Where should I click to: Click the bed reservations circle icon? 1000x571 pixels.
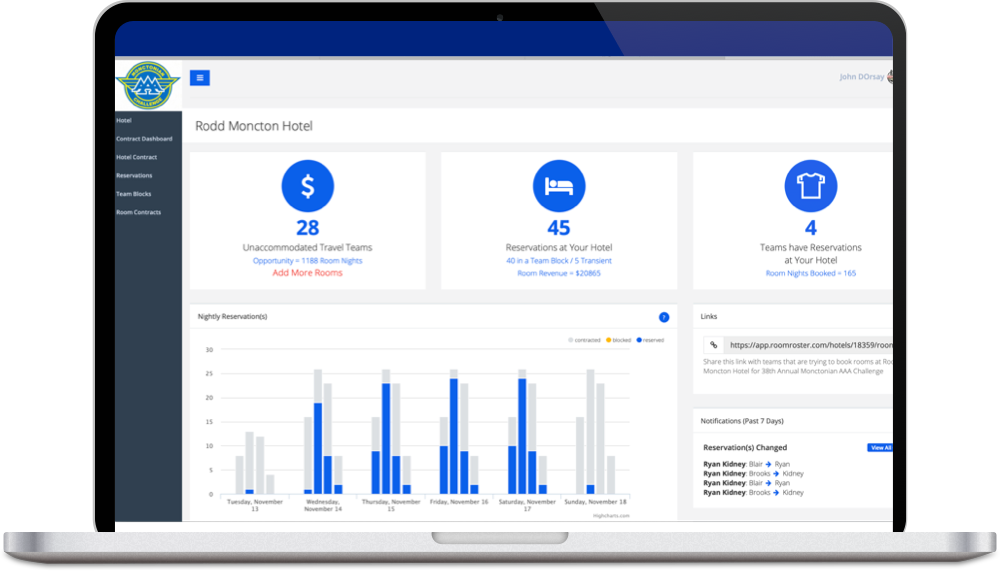559,186
